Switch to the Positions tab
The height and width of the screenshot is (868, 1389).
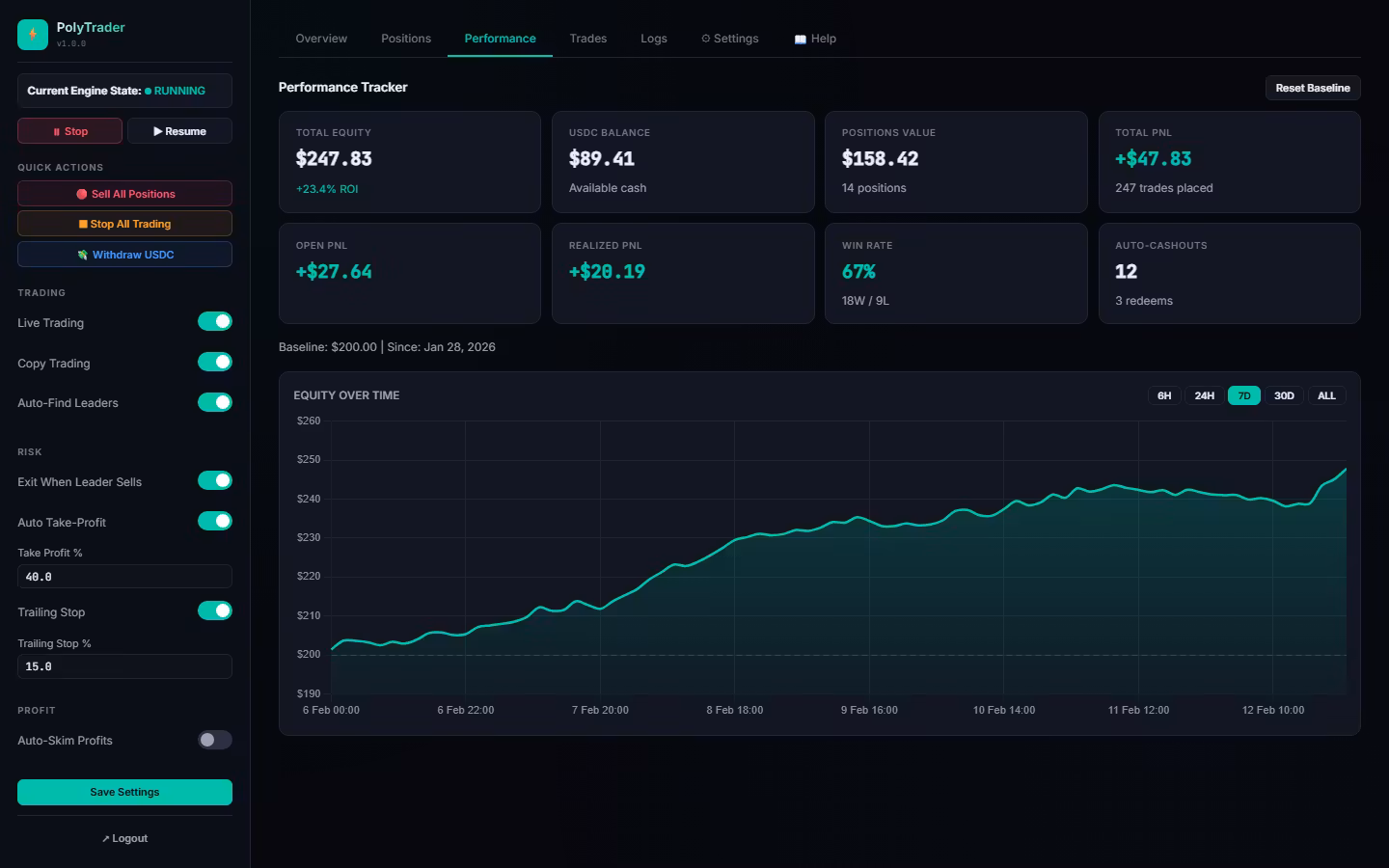pos(405,39)
